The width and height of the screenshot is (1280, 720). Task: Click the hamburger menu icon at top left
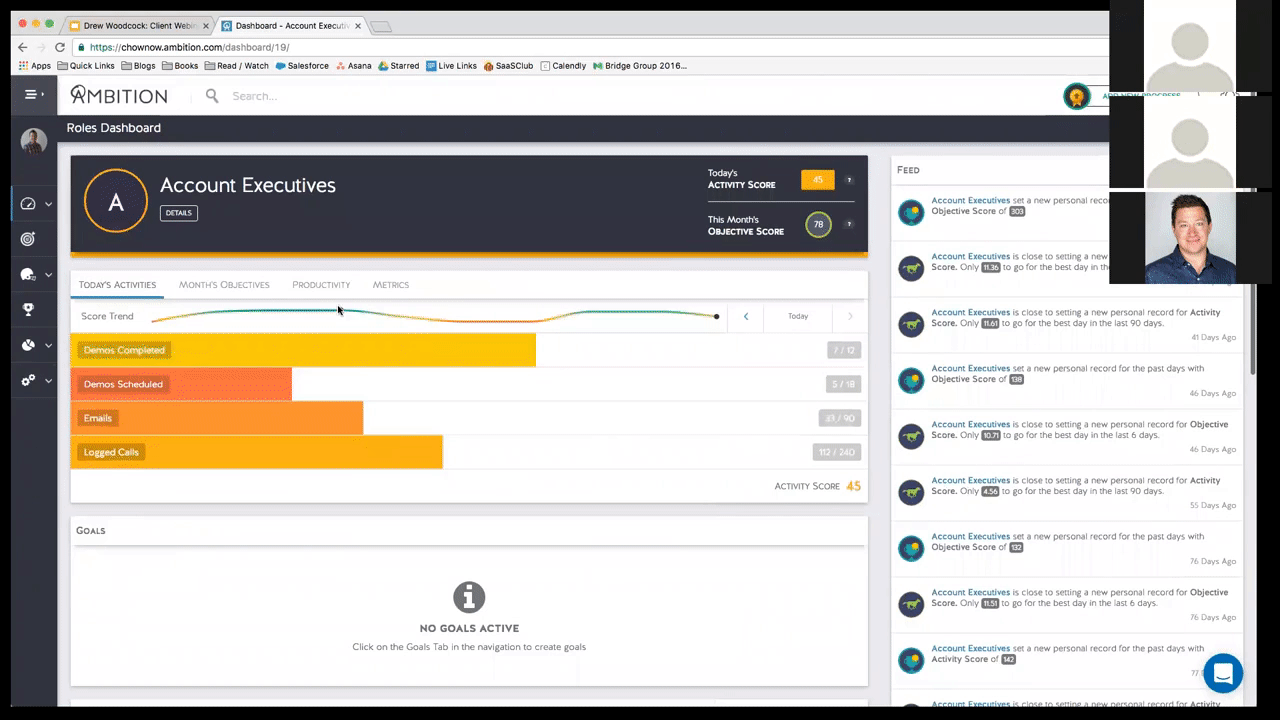point(29,93)
